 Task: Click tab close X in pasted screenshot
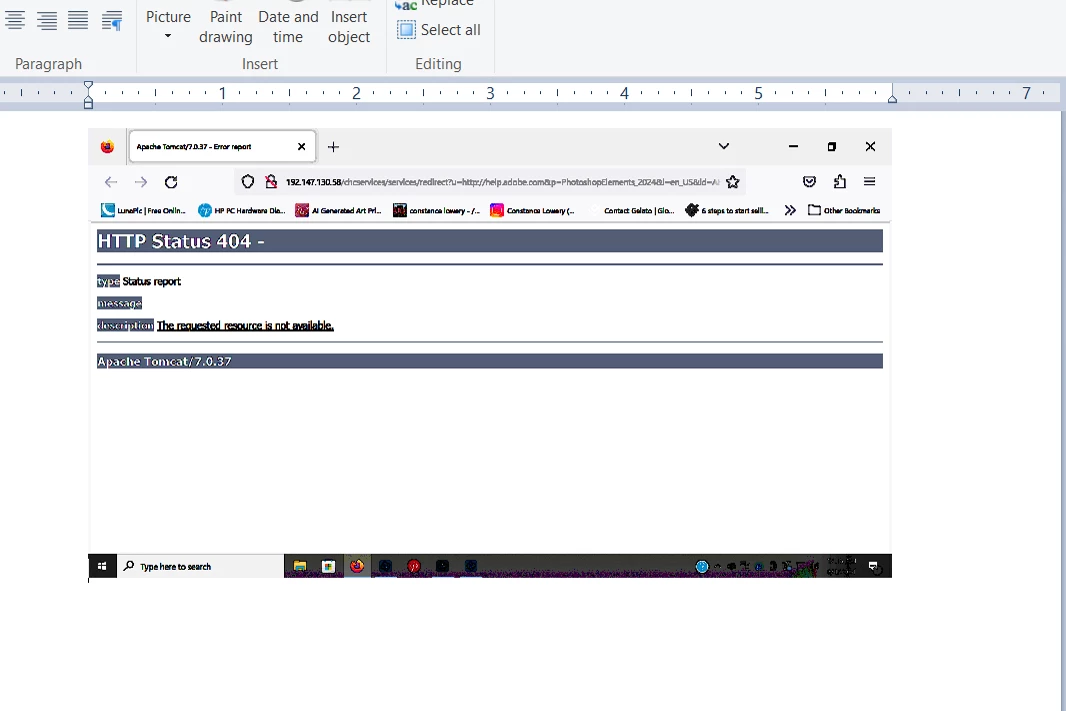pos(301,146)
